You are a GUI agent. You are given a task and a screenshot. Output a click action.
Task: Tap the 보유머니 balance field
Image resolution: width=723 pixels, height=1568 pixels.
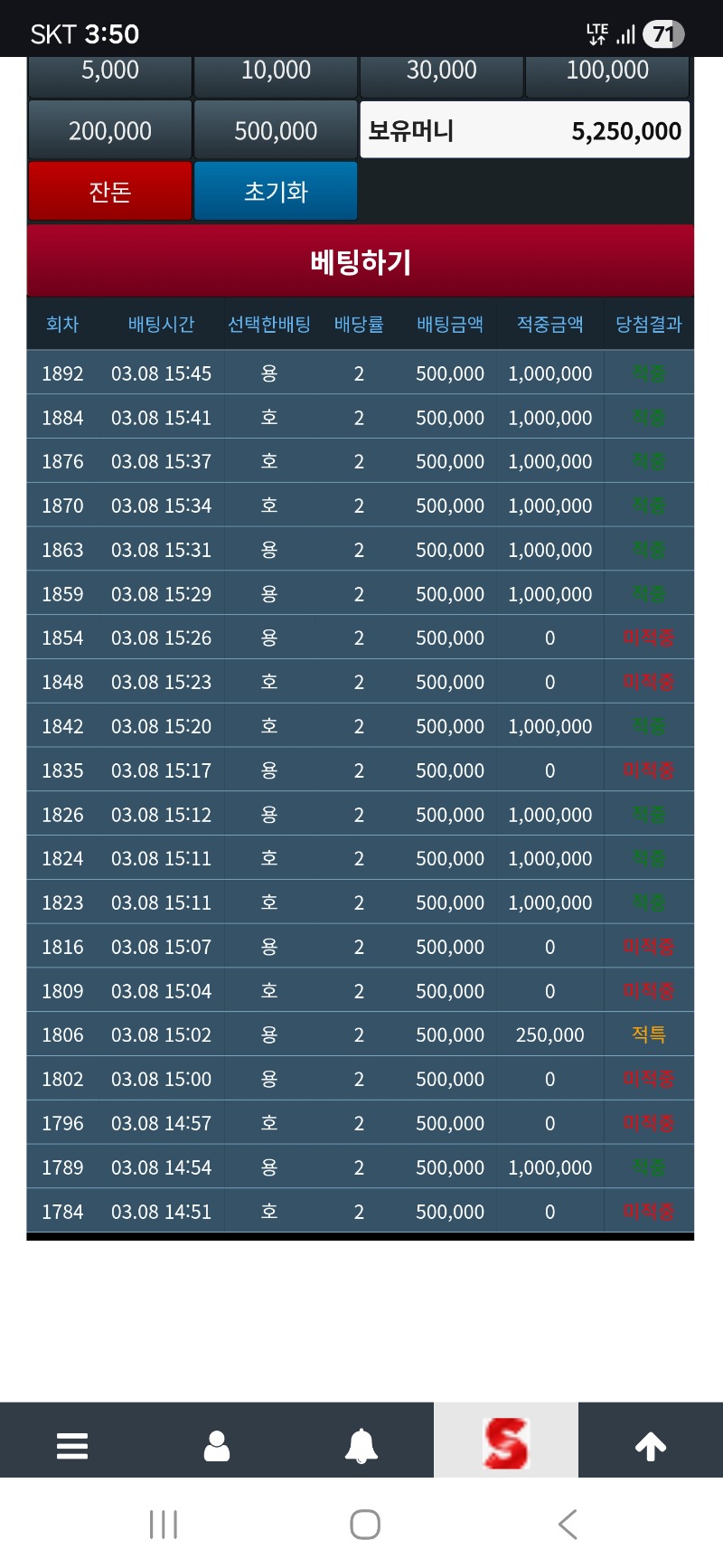pyautogui.click(x=525, y=131)
